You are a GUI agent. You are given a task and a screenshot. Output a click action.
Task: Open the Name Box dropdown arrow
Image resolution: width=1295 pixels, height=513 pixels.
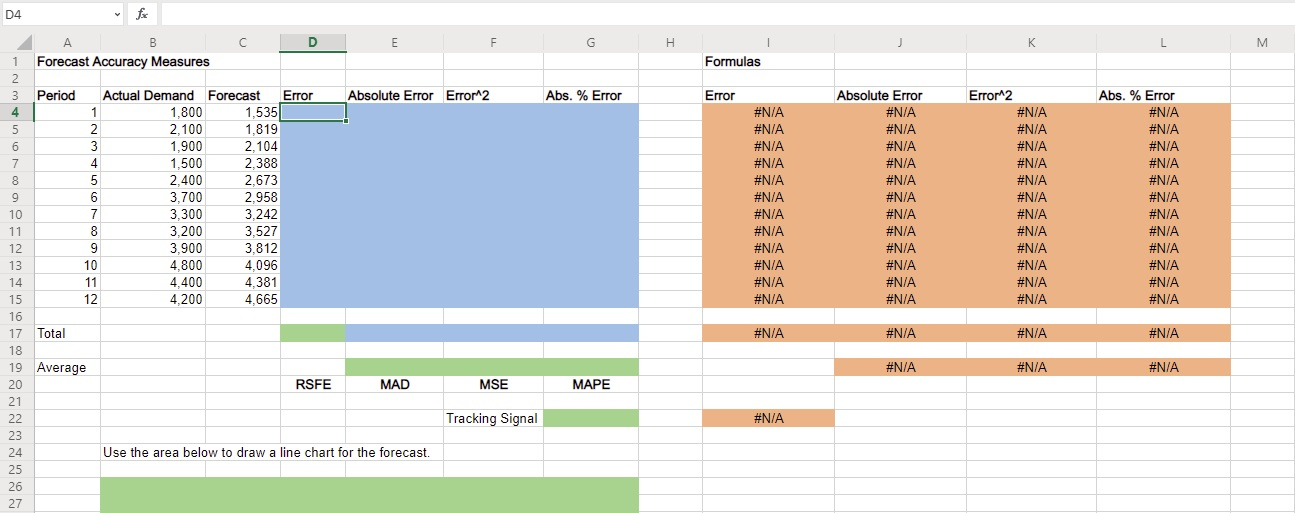(116, 15)
